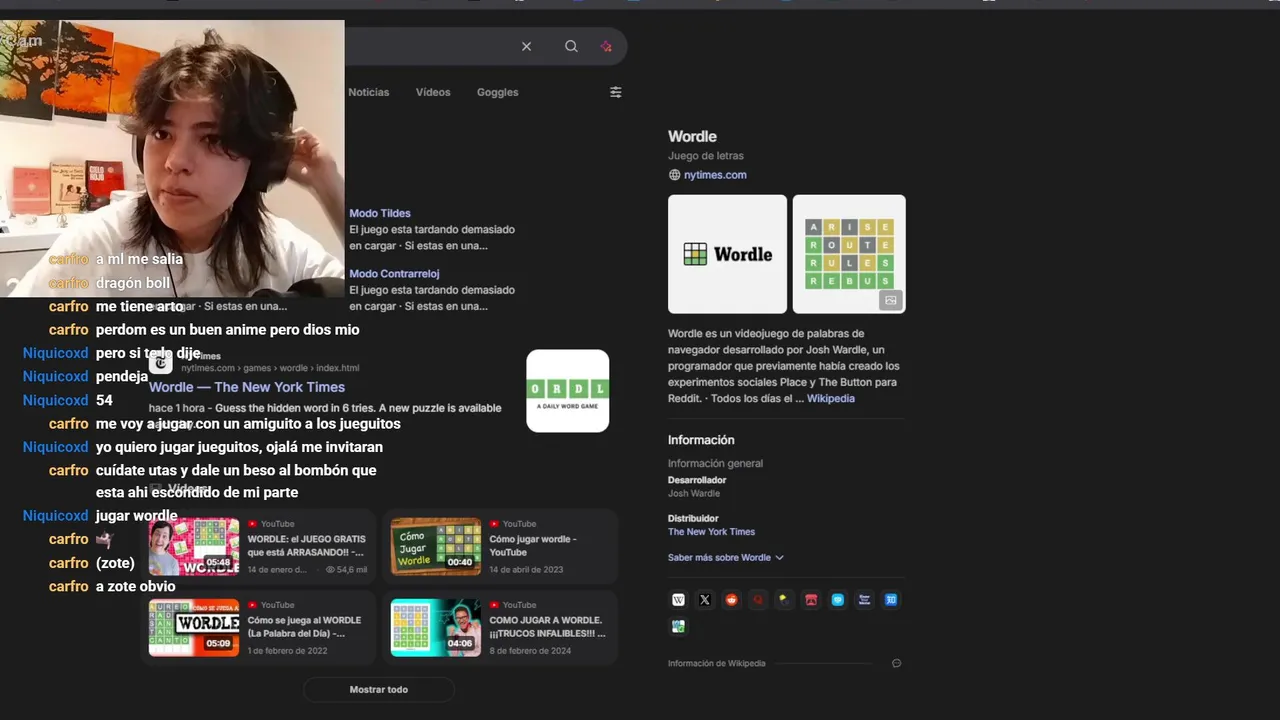Open the dark red Quora-like profile icon
1280x720 pixels.
758,600
